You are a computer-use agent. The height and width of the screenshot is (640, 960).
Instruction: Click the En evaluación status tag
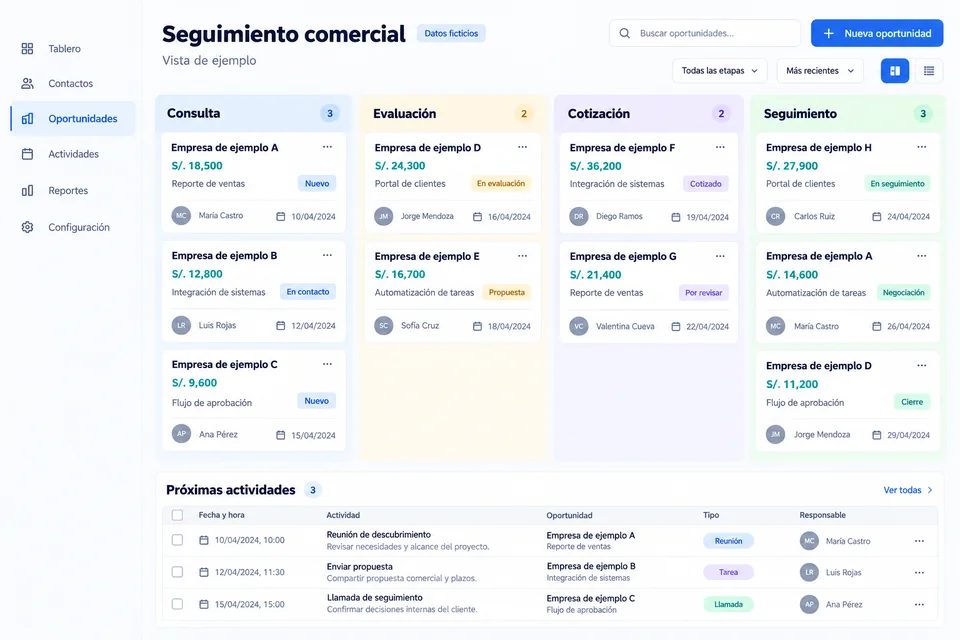[x=501, y=183]
